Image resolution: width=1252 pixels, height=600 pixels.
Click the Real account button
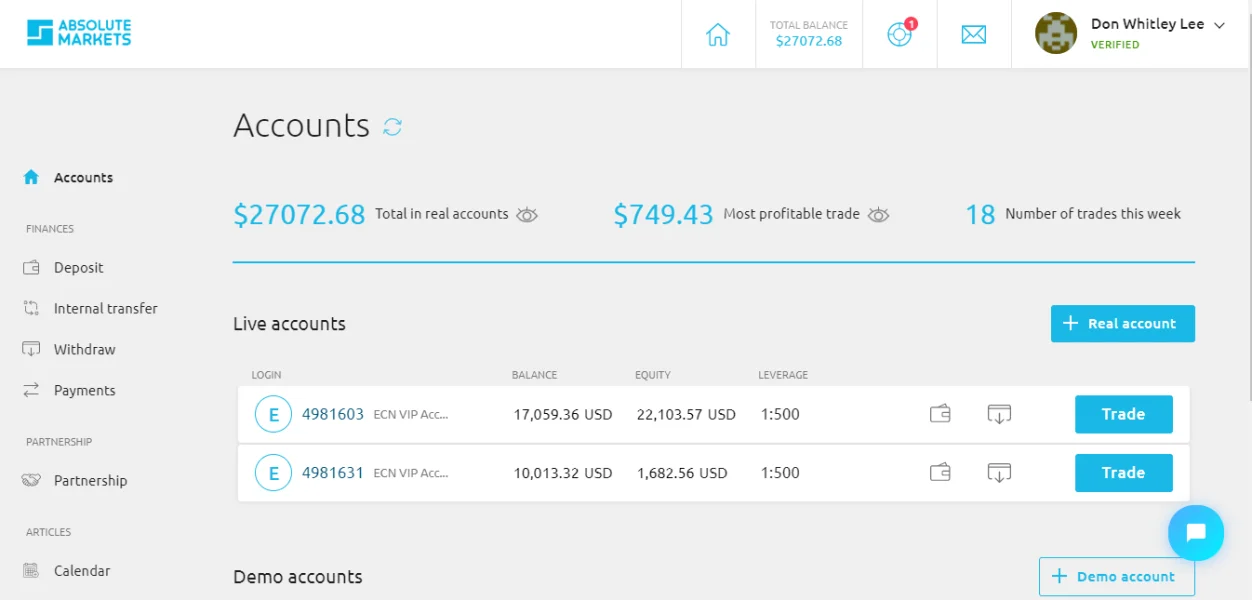click(1122, 324)
